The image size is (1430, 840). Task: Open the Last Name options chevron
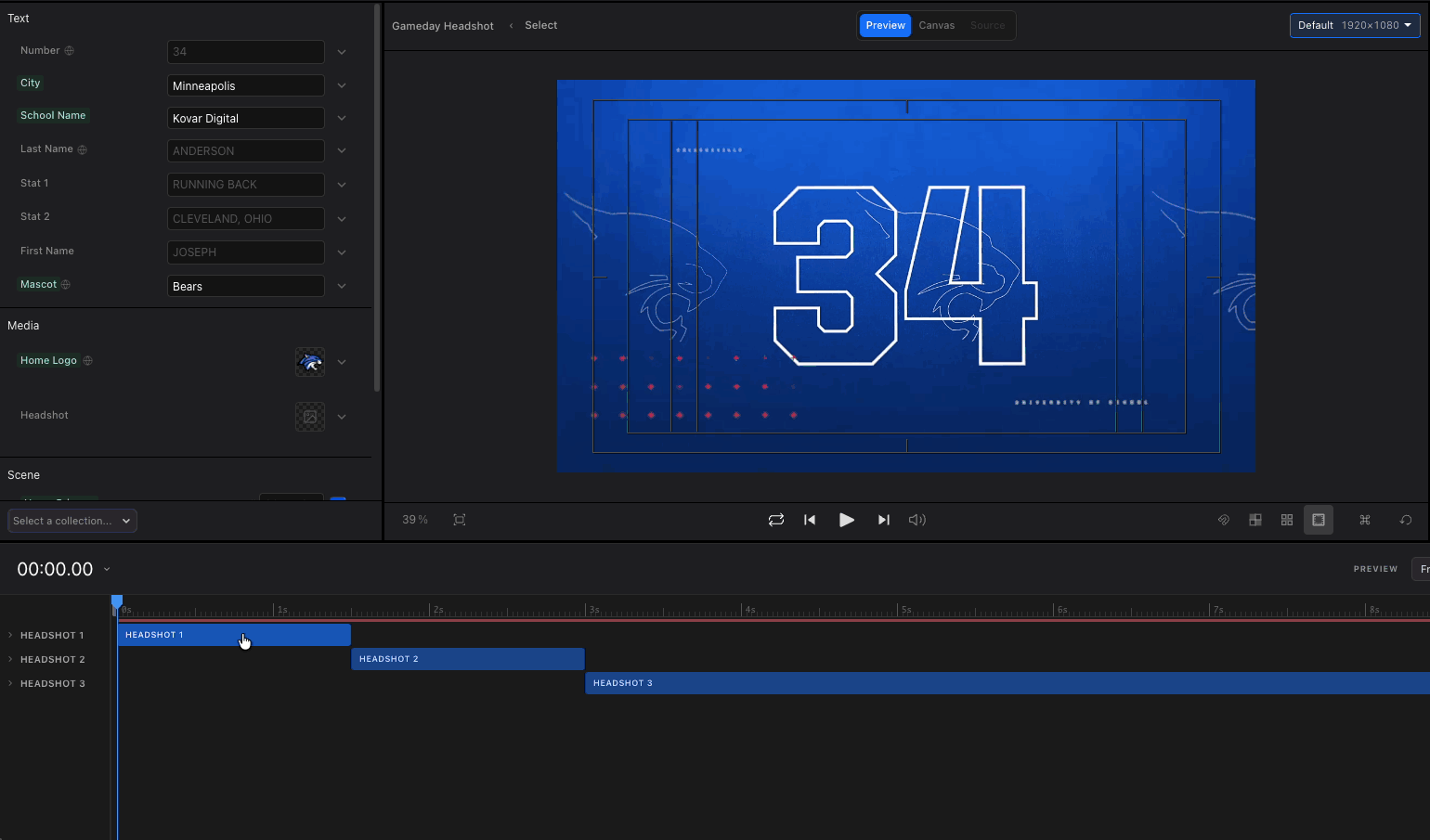pyautogui.click(x=342, y=150)
